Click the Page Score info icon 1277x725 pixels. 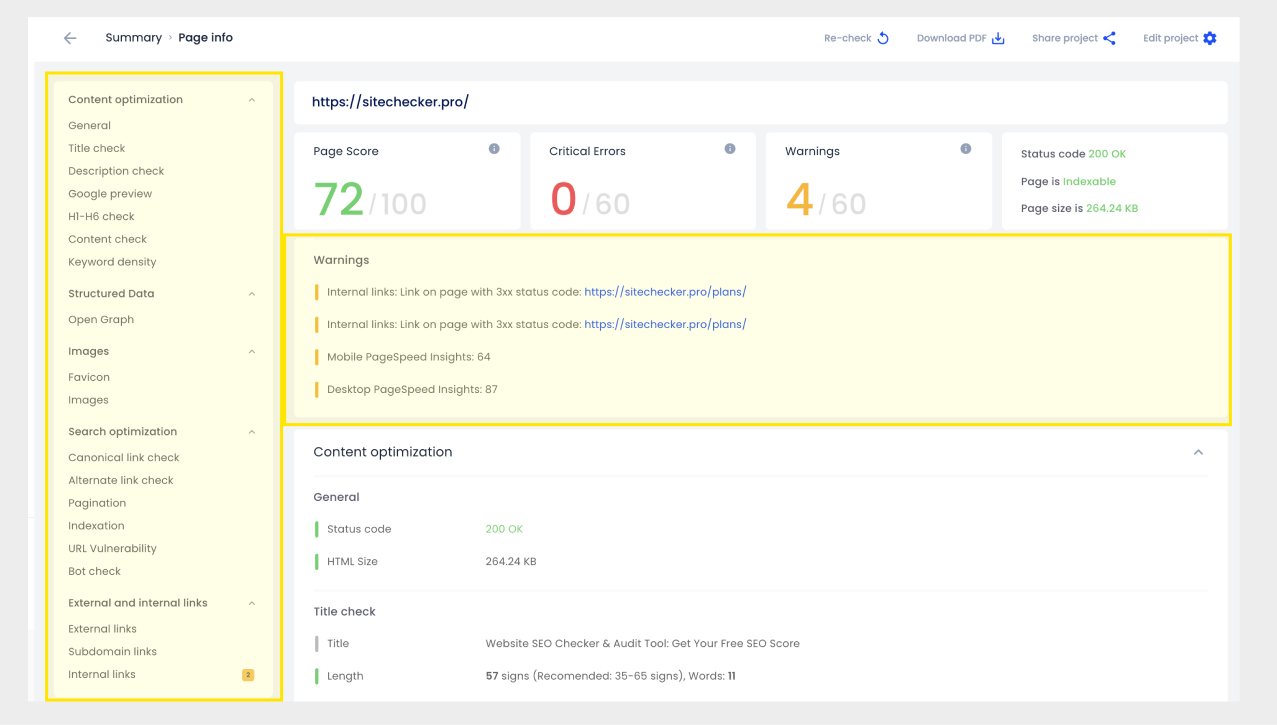(x=494, y=149)
